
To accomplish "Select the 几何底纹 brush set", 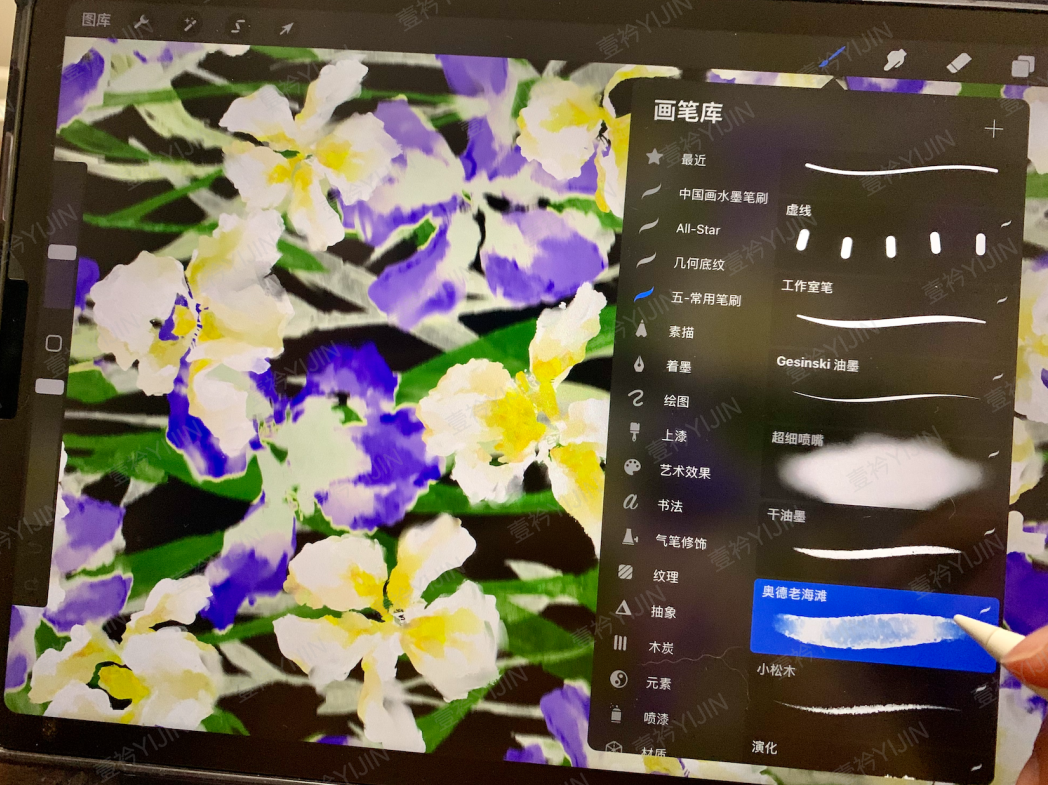I will (698, 264).
